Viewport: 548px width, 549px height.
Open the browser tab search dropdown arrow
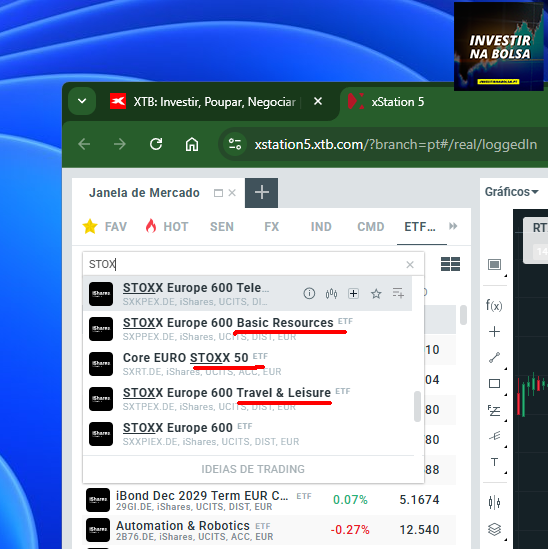click(82, 102)
